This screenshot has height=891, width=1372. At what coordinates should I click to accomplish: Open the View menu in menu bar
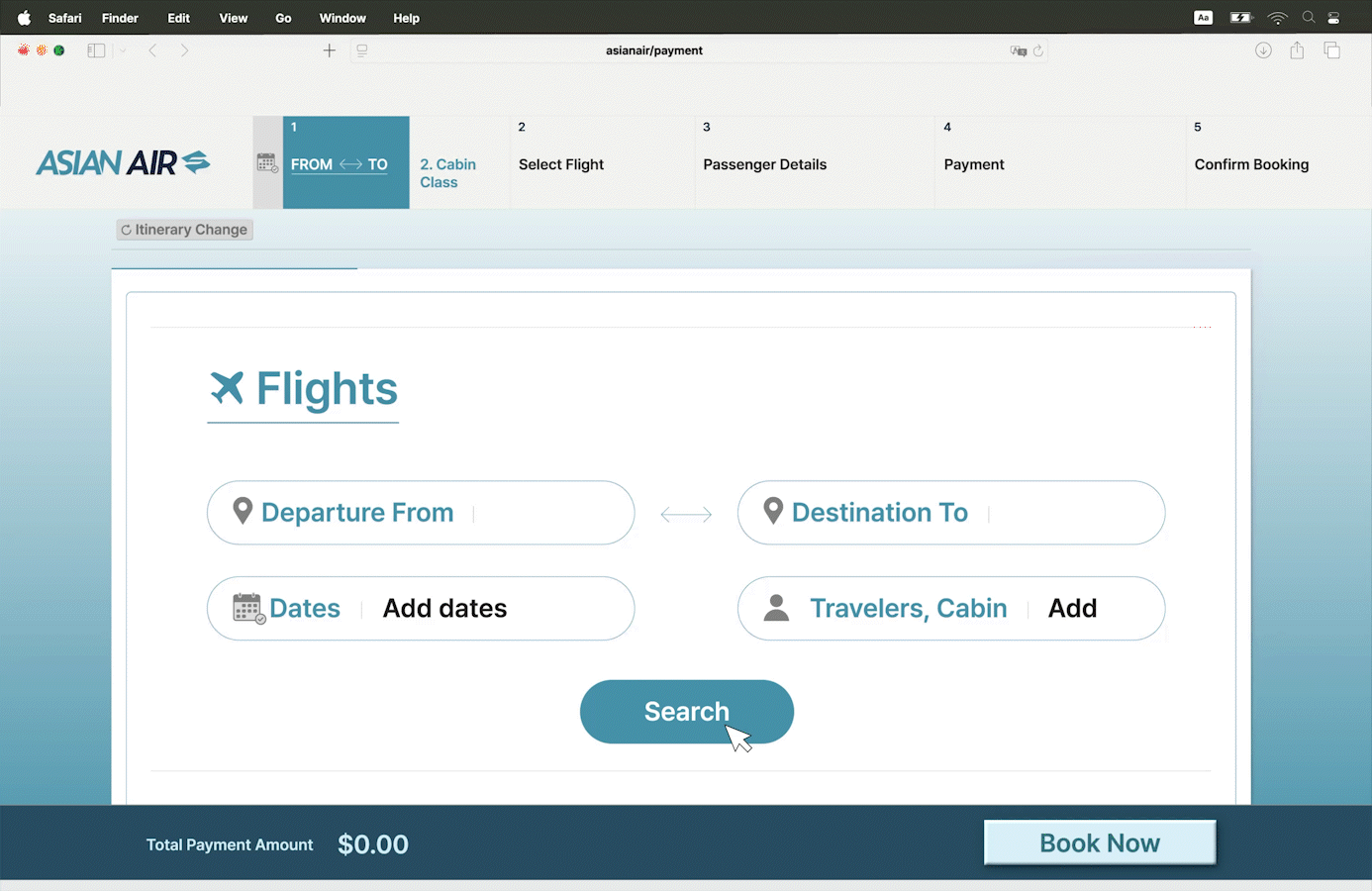(234, 18)
